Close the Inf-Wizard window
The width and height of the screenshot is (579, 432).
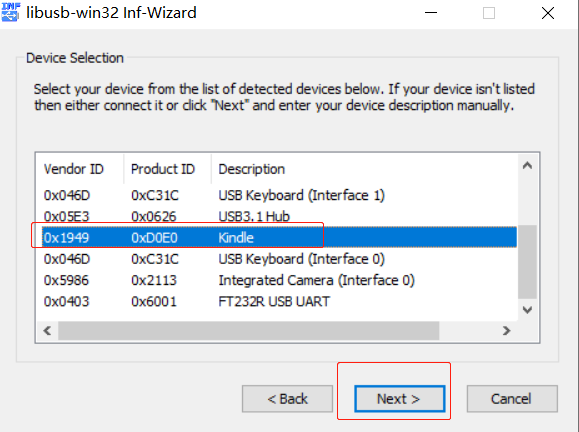pyautogui.click(x=548, y=13)
